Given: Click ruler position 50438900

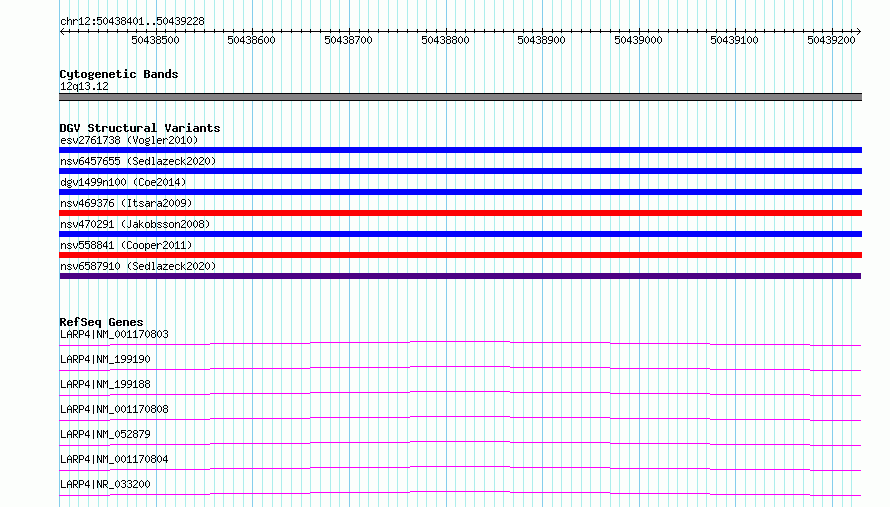Looking at the screenshot, I should point(541,40).
